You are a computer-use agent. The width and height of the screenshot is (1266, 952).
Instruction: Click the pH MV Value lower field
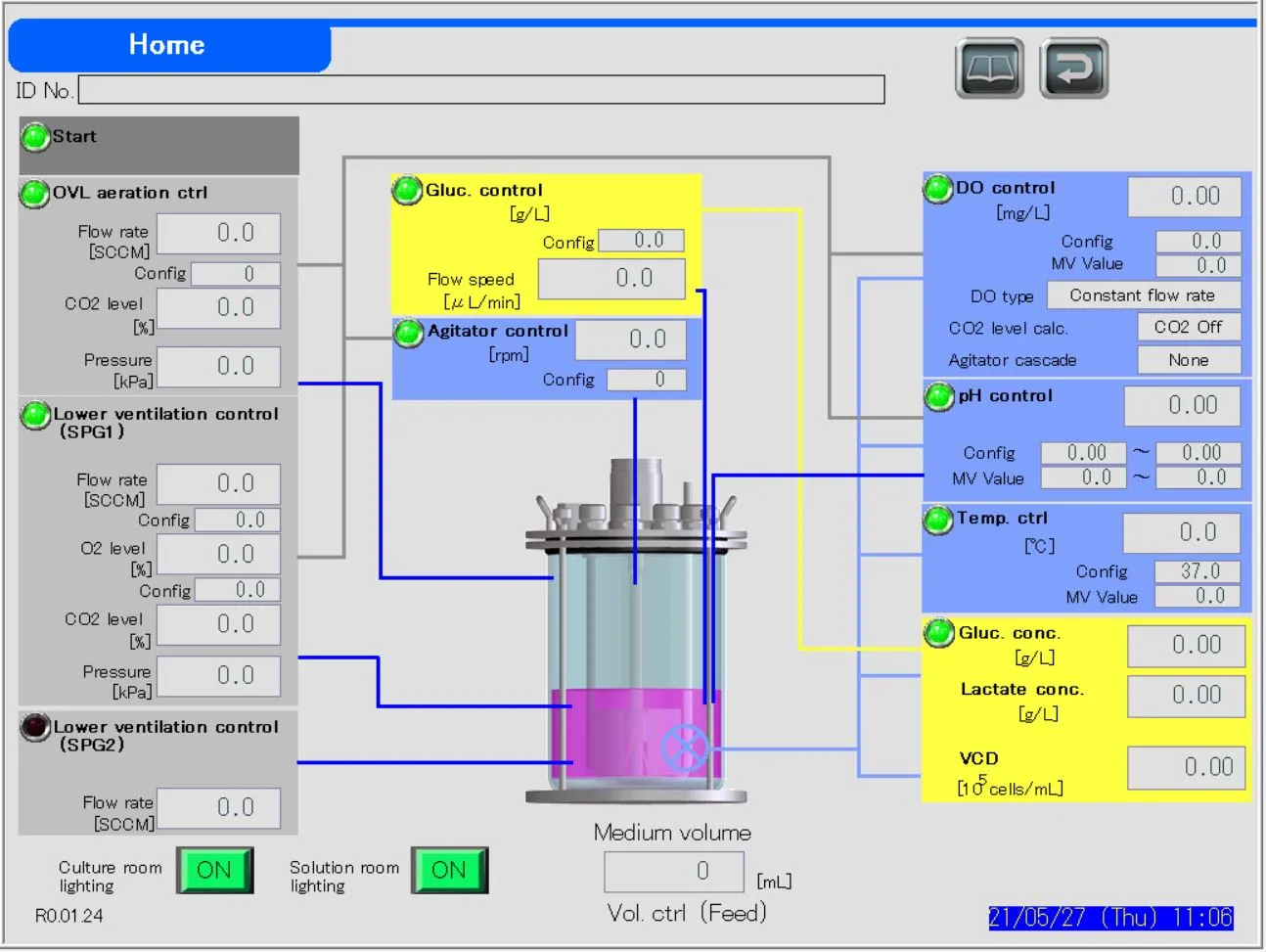tap(1083, 477)
